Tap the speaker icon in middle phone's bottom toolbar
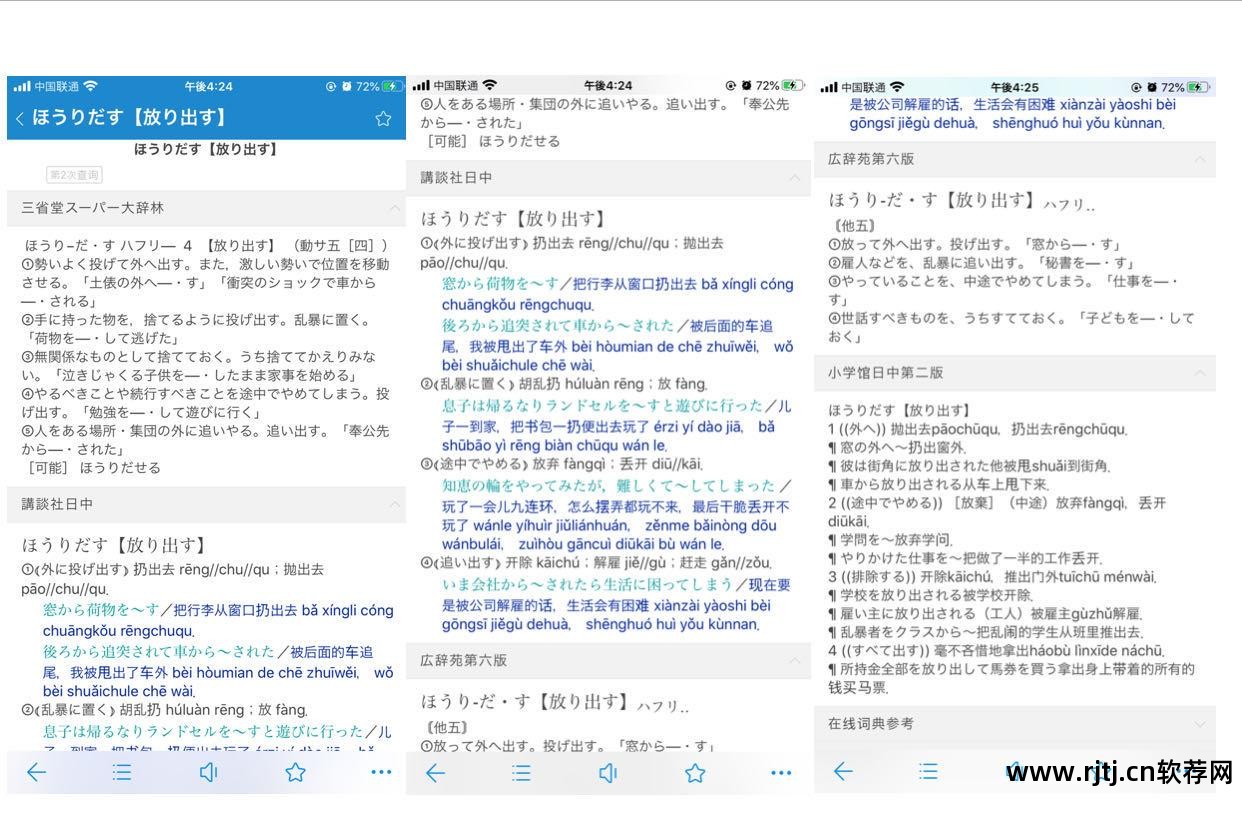The width and height of the screenshot is (1242, 818). point(608,772)
